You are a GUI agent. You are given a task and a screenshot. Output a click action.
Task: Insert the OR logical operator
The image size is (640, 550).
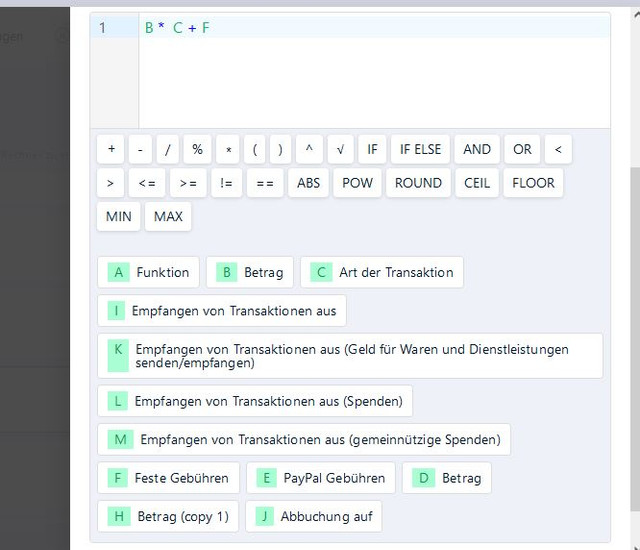tap(522, 149)
